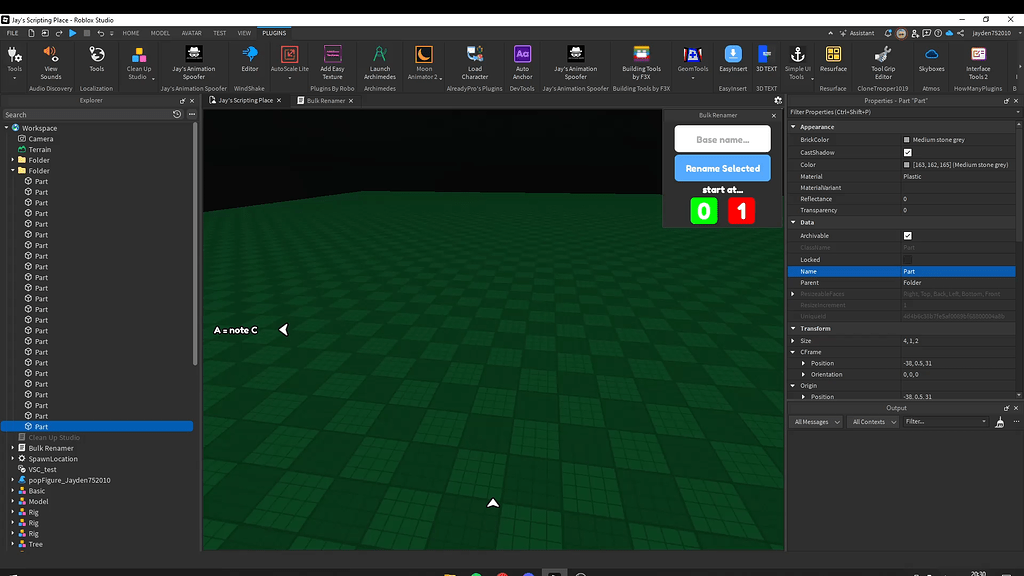Open the Assistant button
The image size is (1024, 576).
(x=857, y=33)
